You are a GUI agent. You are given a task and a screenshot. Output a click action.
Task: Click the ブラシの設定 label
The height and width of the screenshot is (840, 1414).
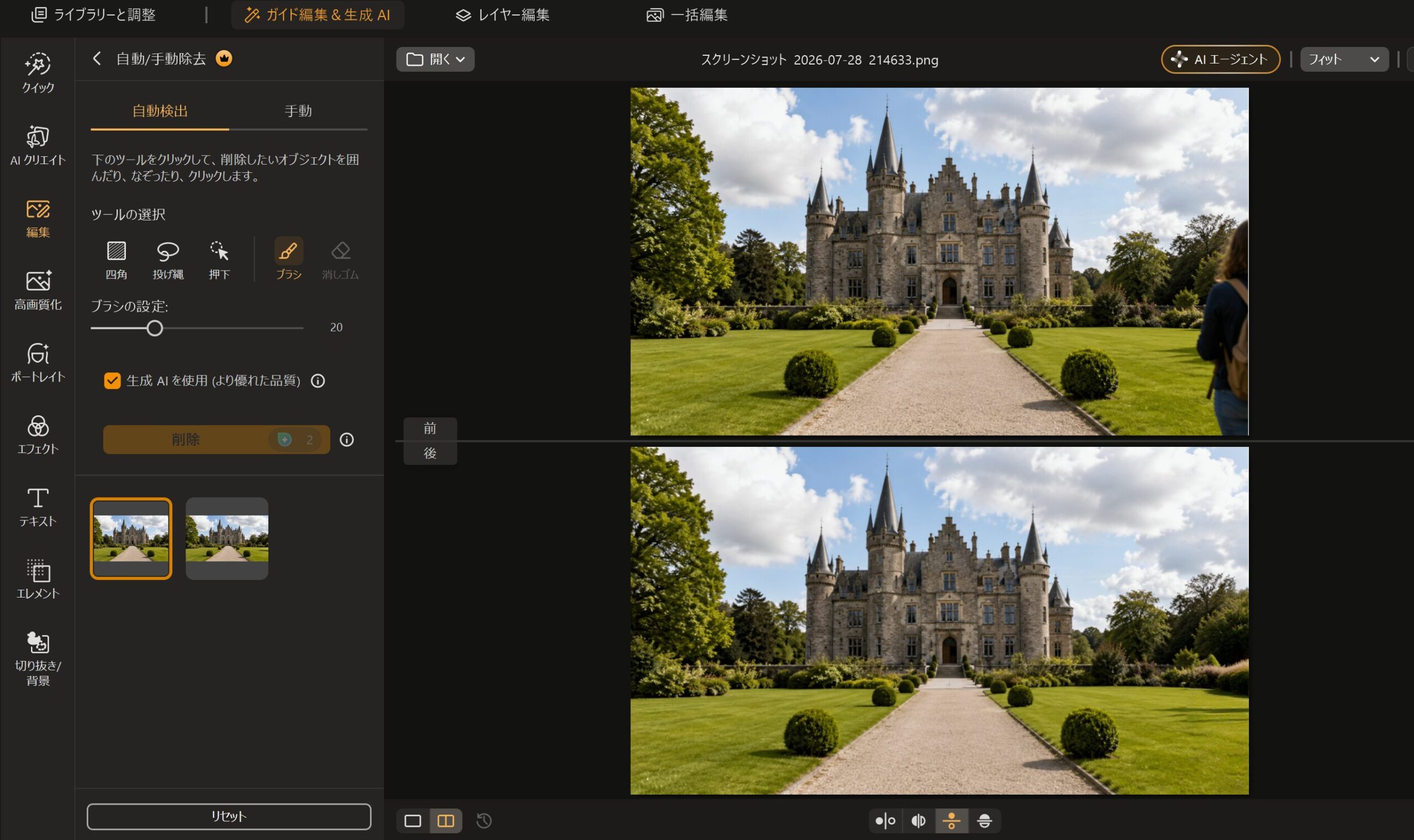coord(130,307)
